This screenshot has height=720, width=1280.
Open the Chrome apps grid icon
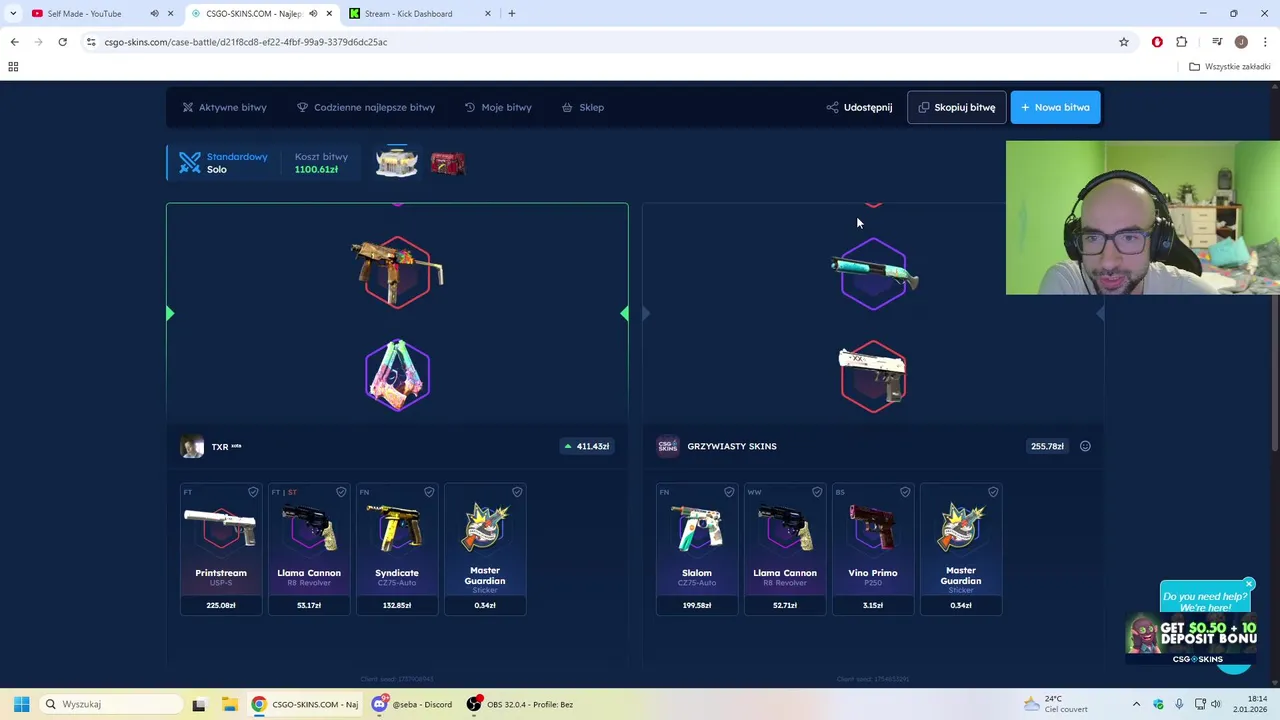(x=13, y=67)
